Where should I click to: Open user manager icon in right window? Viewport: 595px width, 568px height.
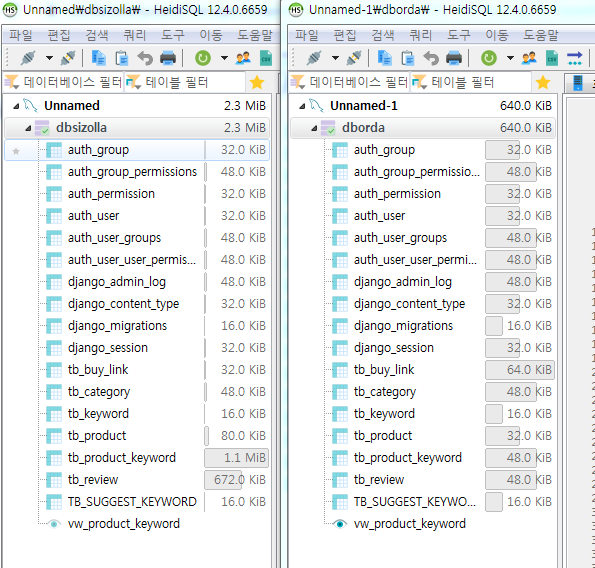pyautogui.click(x=529, y=58)
